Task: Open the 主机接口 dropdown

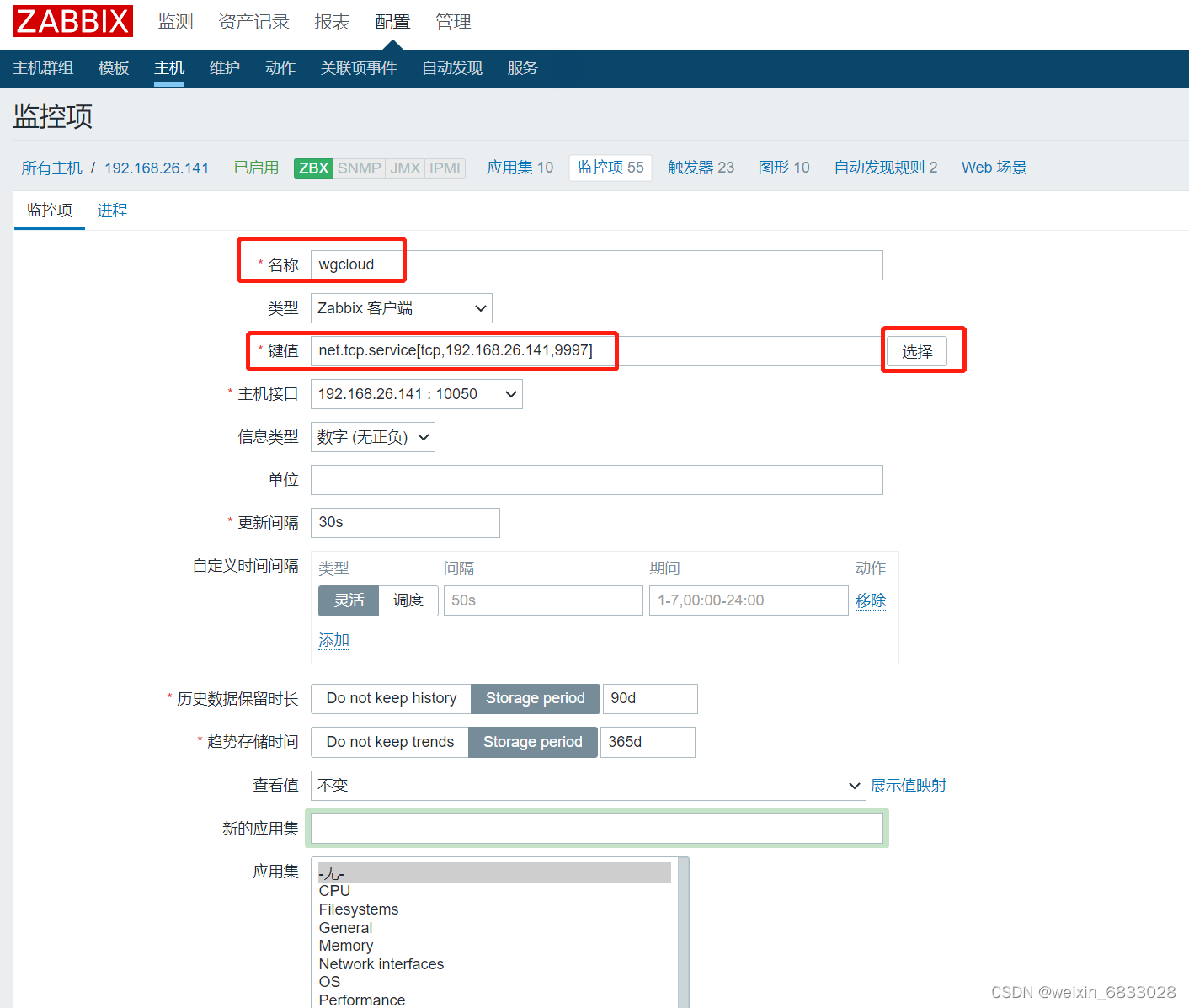Action: coord(416,393)
